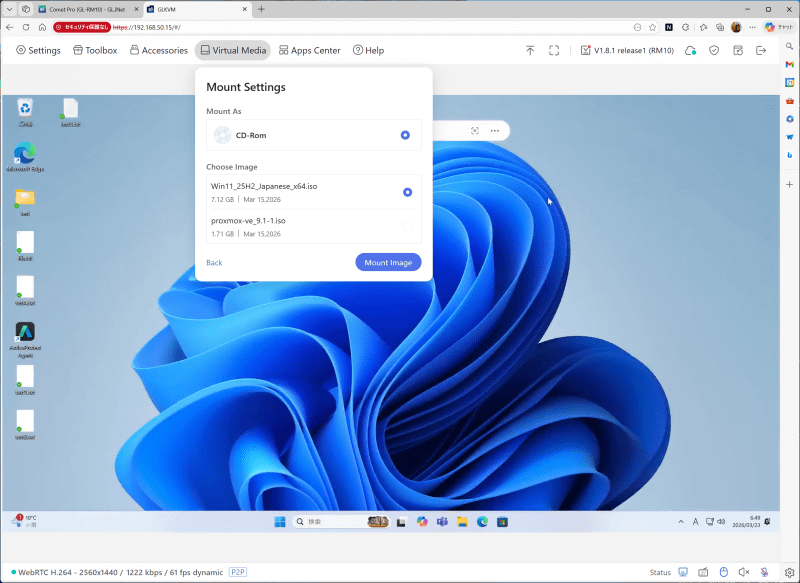The width and height of the screenshot is (800, 583).
Task: Enter fullscreen mode via the toolbar icon
Action: (554, 50)
